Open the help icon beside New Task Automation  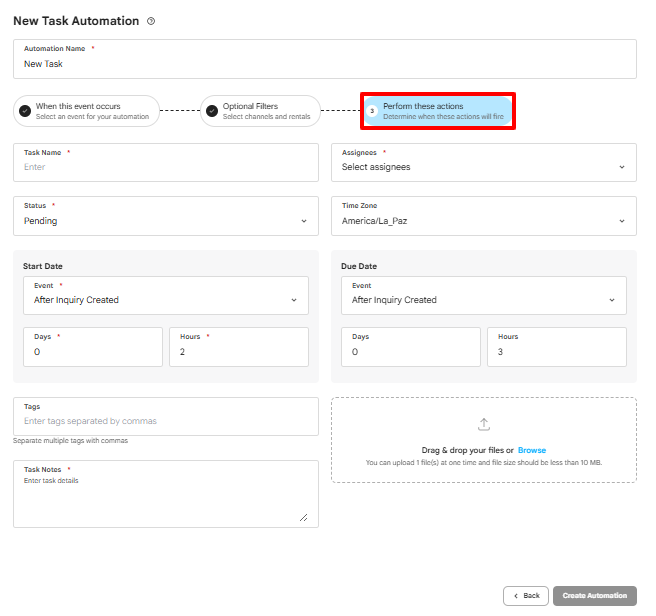[x=151, y=21]
